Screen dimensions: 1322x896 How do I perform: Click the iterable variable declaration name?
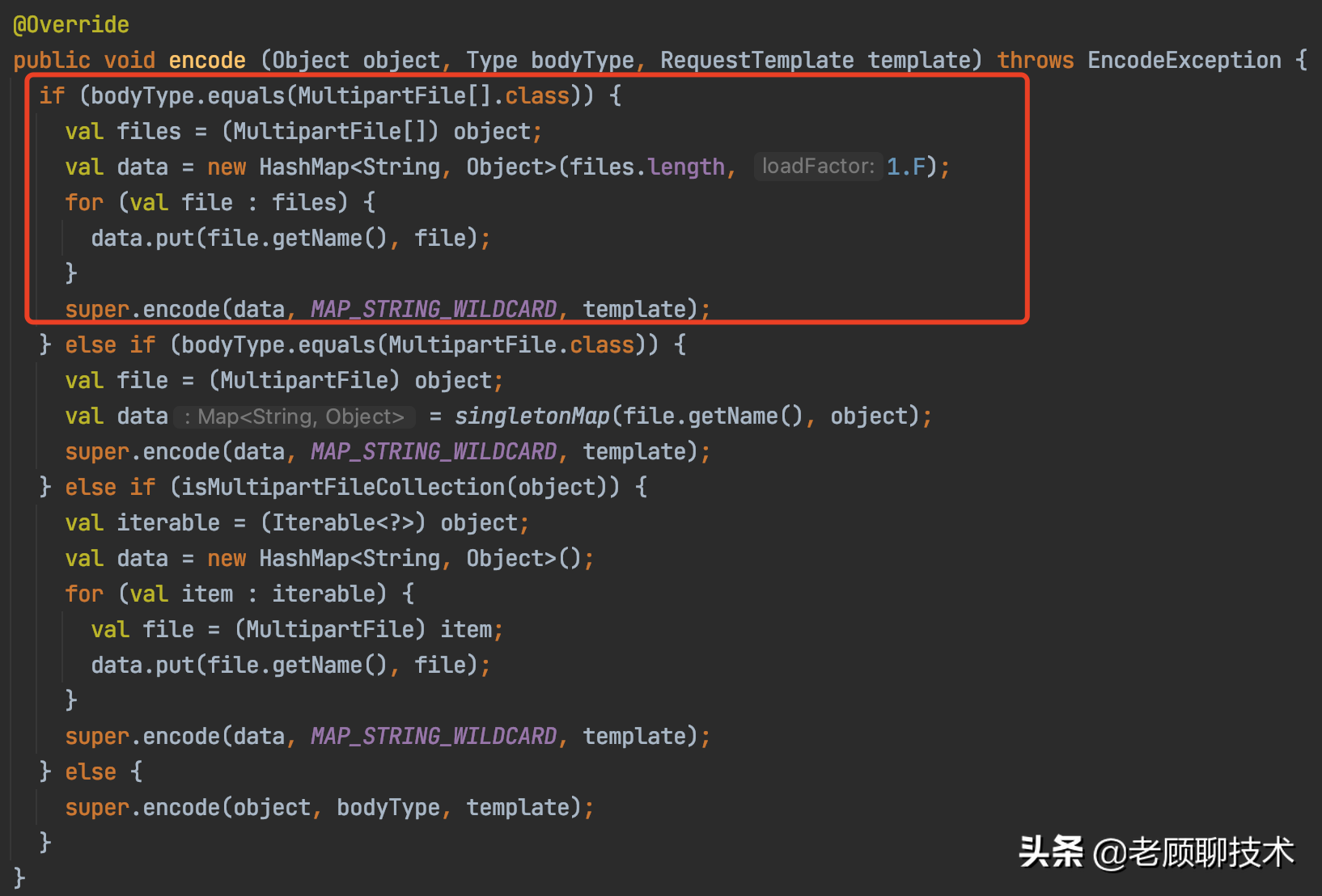(168, 523)
